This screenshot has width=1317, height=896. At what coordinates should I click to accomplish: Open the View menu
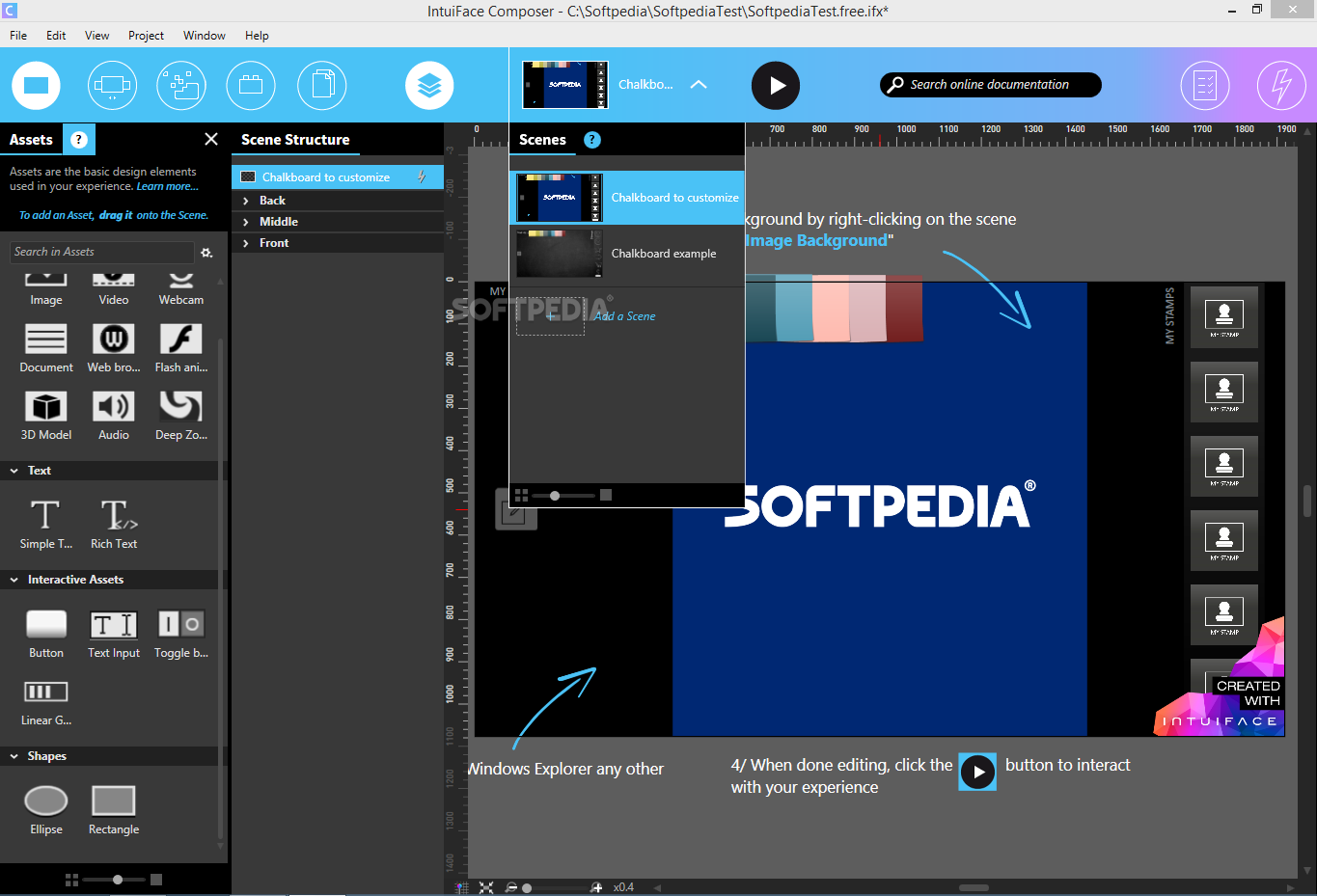[96, 36]
